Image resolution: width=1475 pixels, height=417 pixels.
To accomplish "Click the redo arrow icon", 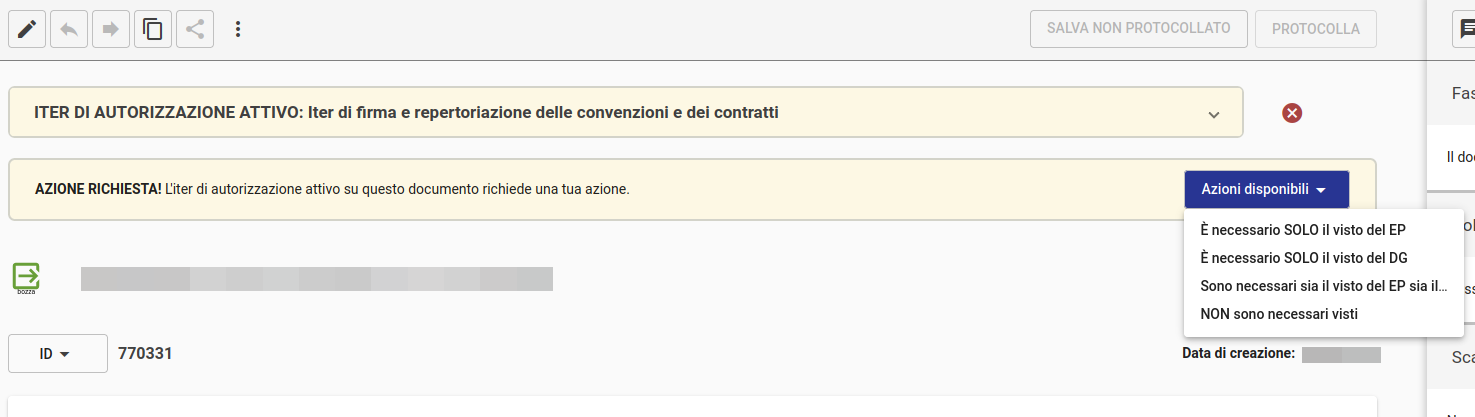I will tap(111, 29).
